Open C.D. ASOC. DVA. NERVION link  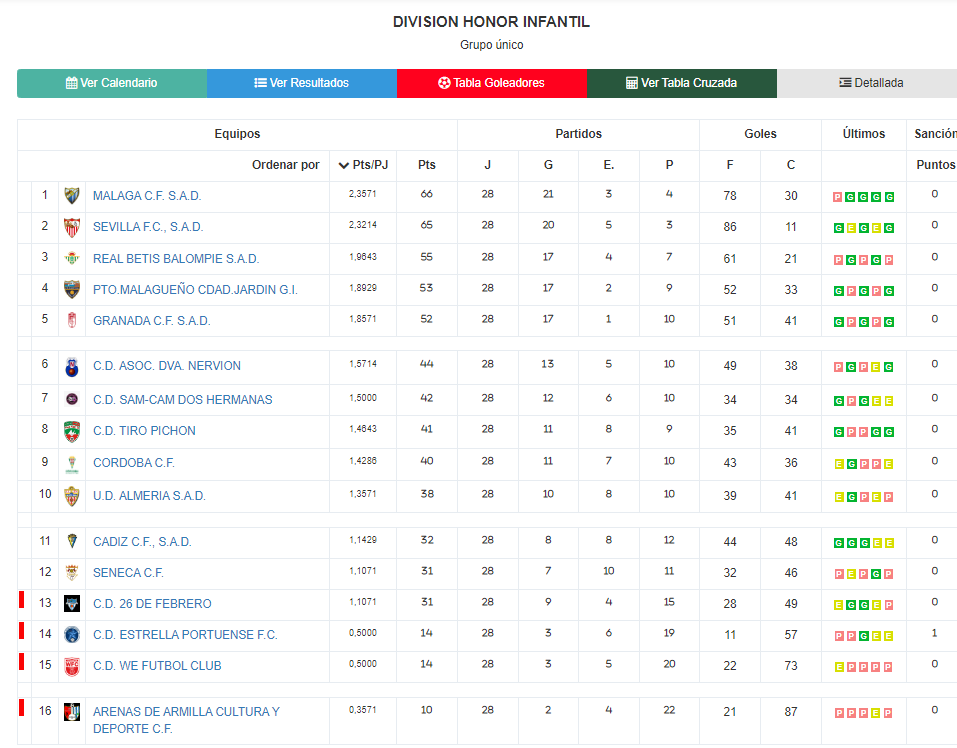click(x=167, y=366)
